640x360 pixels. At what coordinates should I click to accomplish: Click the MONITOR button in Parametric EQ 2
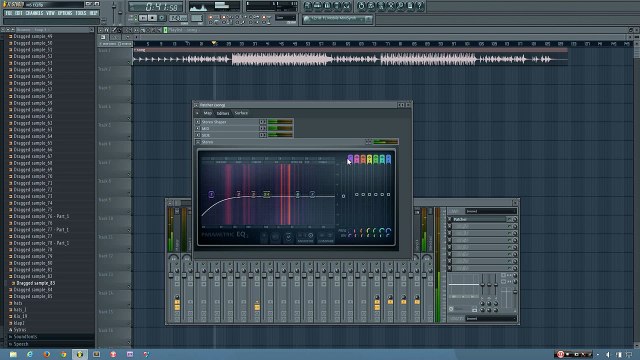pos(306,238)
